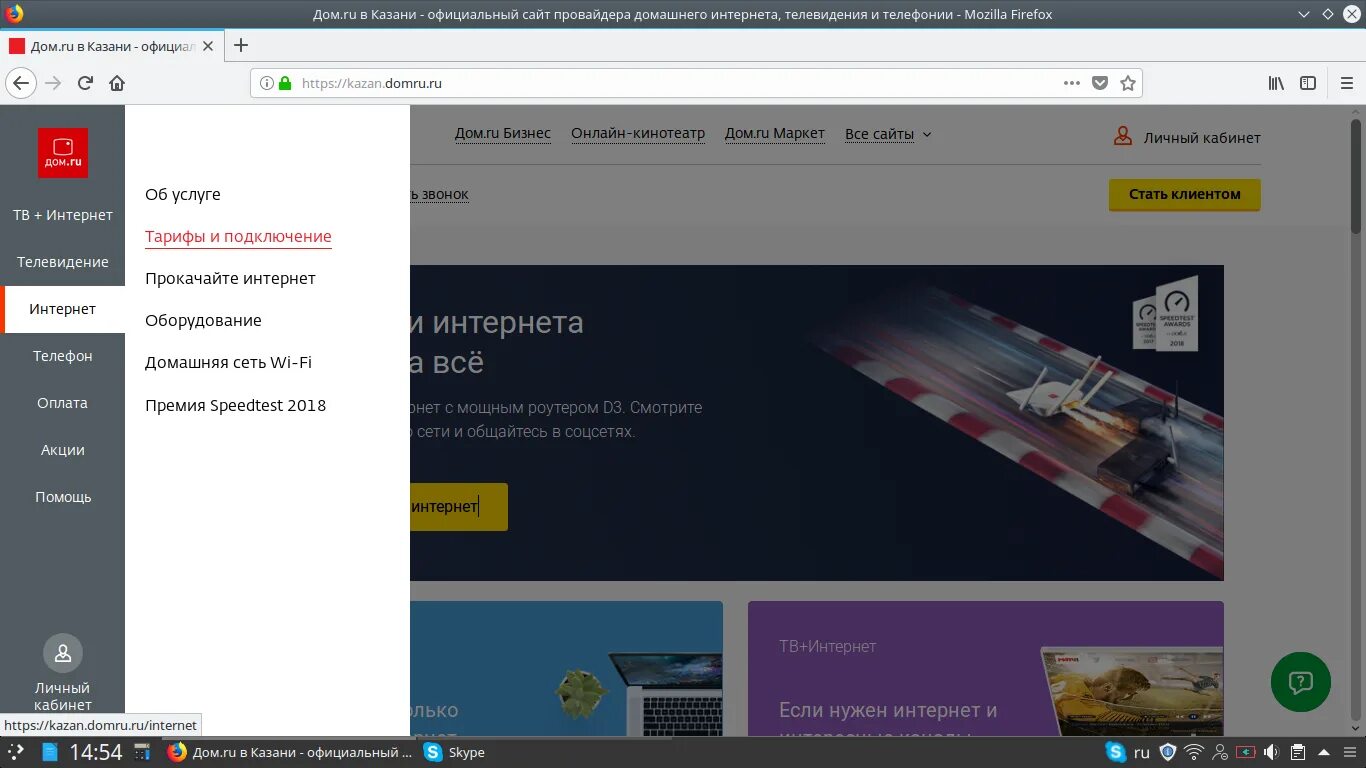Screen dimensions: 1366x768
Task: Expand the Все сайты dropdown
Action: point(888,134)
